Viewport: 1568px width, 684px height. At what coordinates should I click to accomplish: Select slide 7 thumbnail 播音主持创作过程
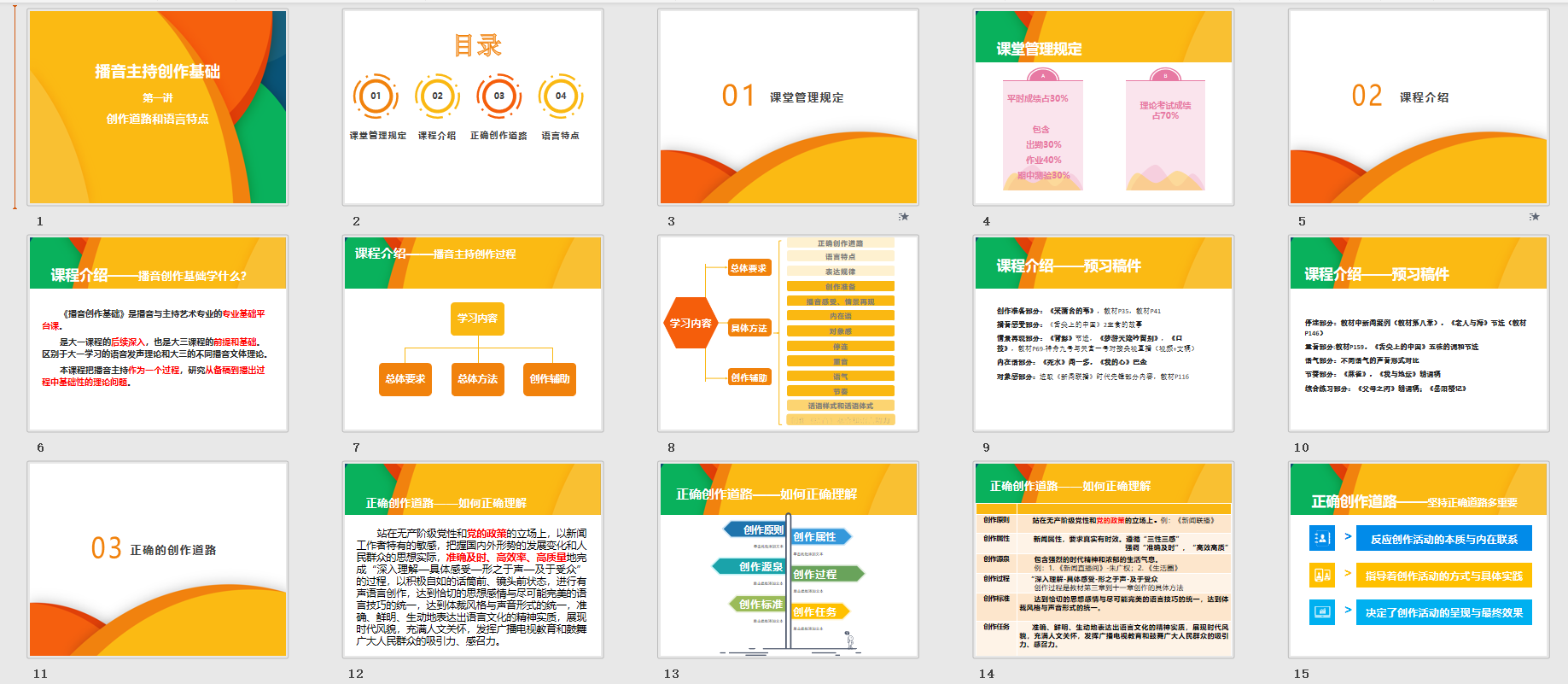(473, 334)
